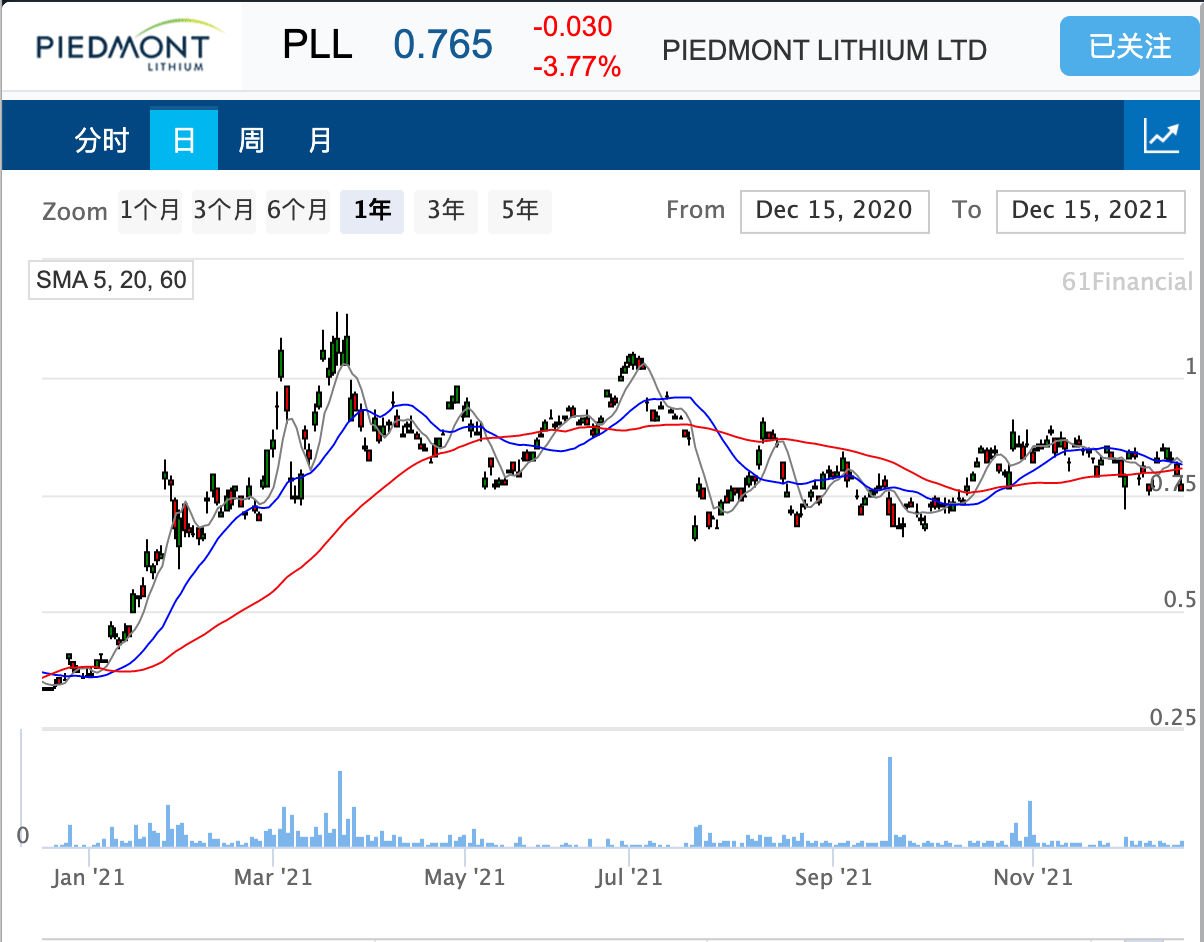Click the 已关注 following button

[x=1129, y=46]
